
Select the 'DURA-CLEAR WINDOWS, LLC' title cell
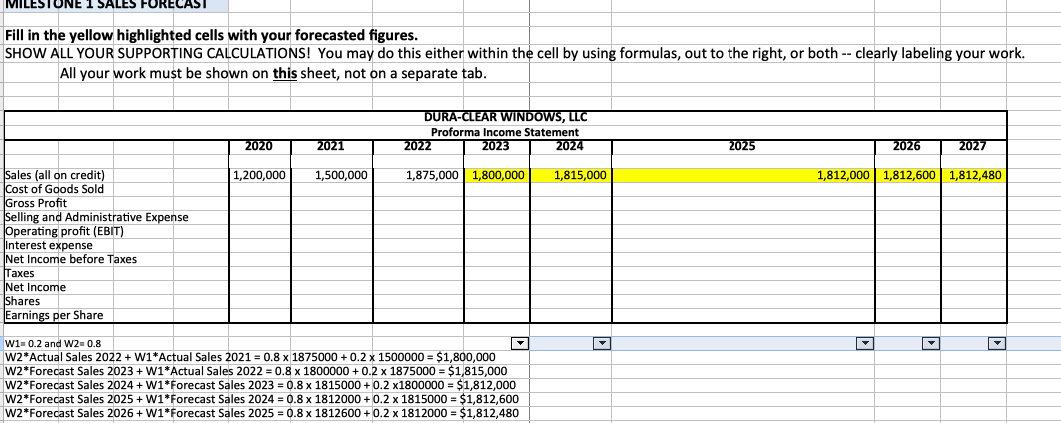click(x=505, y=118)
